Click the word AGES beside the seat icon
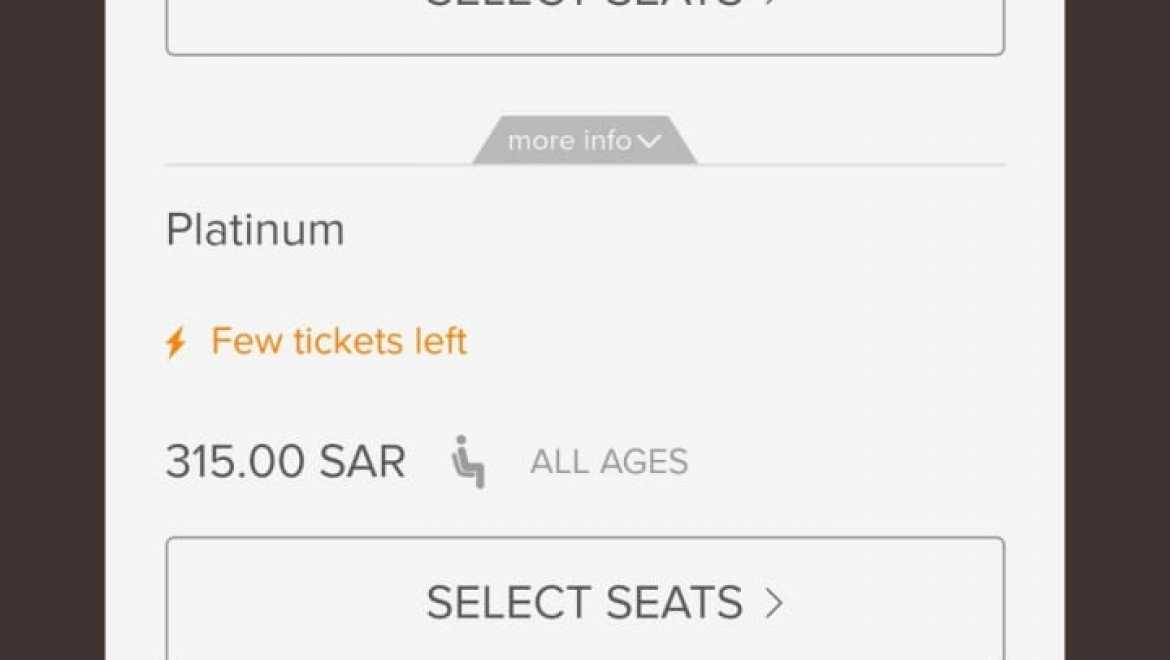 pos(644,462)
